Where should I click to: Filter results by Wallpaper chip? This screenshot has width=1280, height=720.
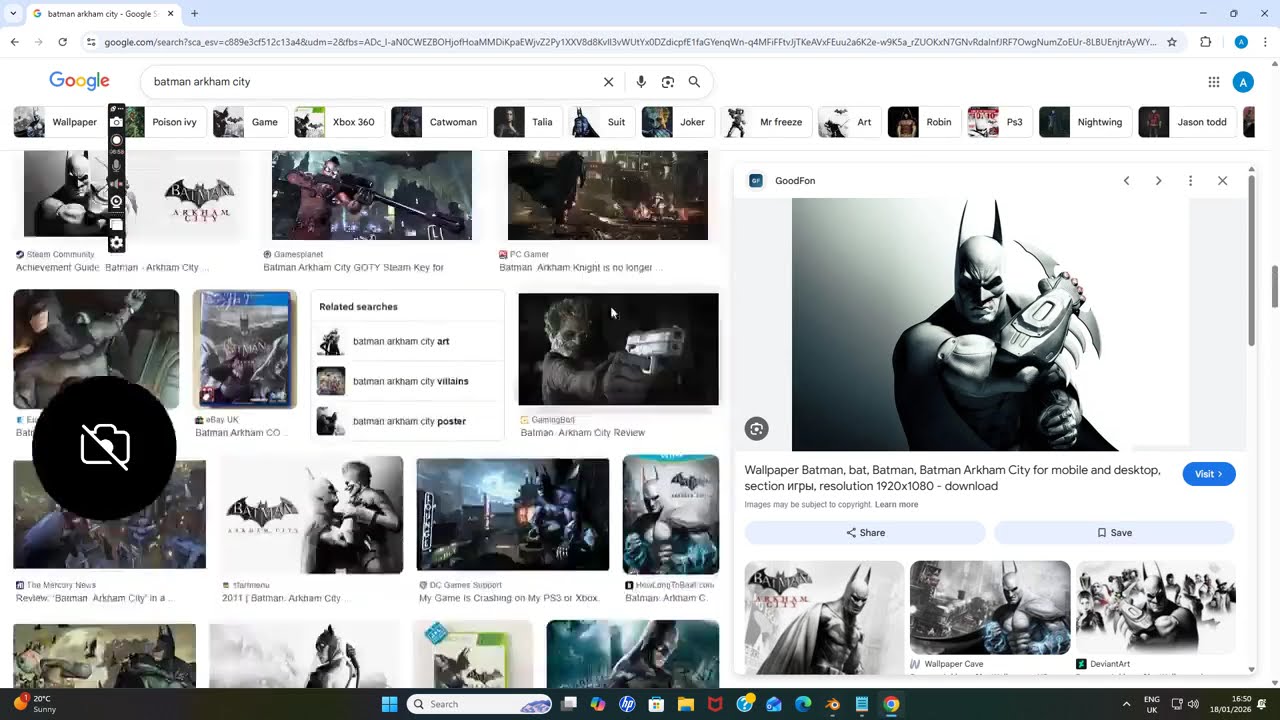[60, 122]
